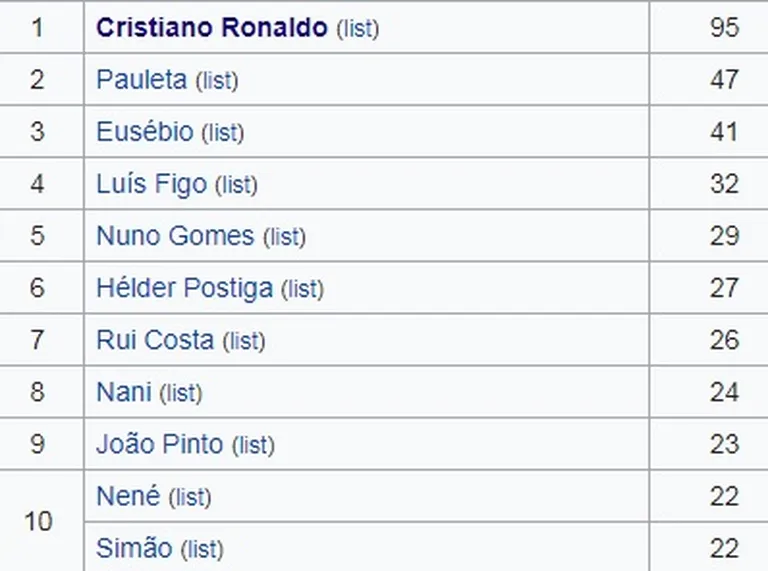
Task: Open Simão's player page link
Action: coord(134,548)
